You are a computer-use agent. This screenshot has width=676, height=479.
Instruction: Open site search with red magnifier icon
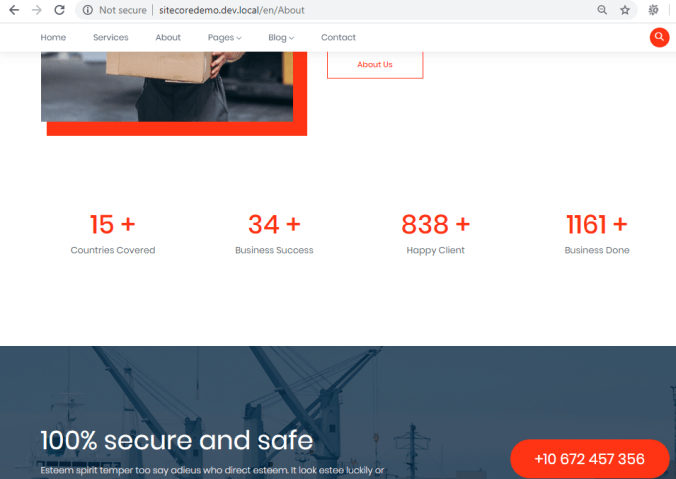pyautogui.click(x=659, y=37)
